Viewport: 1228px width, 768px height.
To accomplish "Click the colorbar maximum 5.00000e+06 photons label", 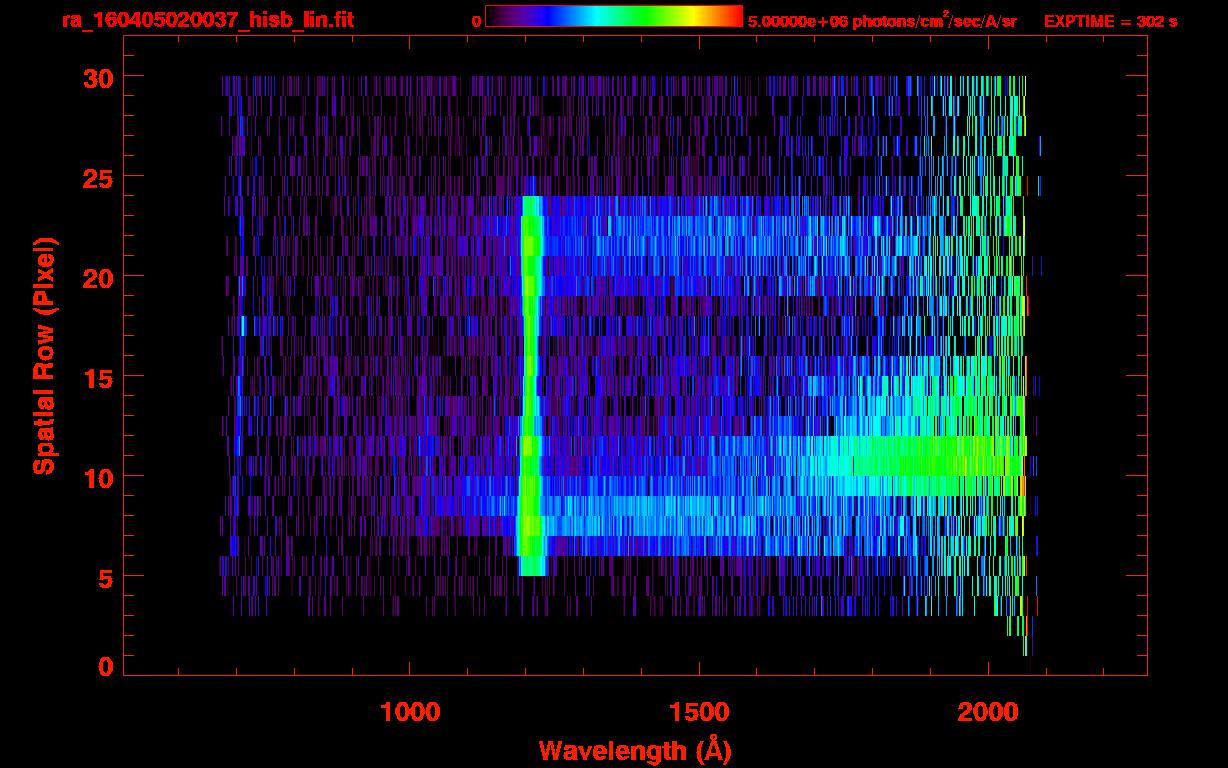I will 882,20.
